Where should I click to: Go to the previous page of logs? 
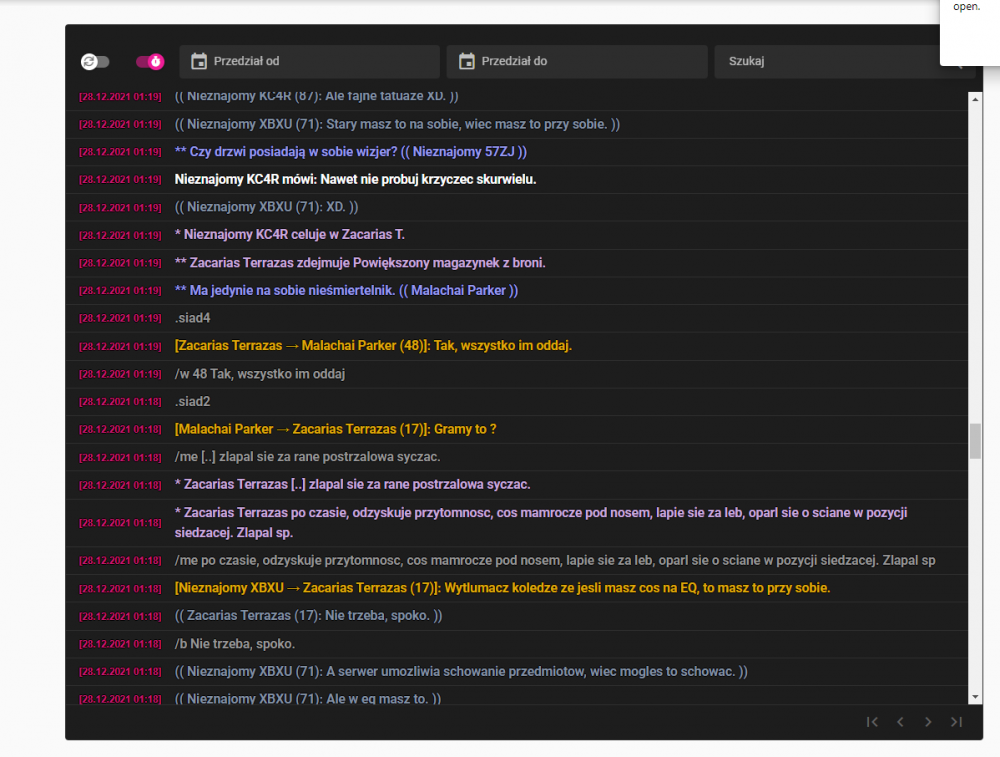901,722
